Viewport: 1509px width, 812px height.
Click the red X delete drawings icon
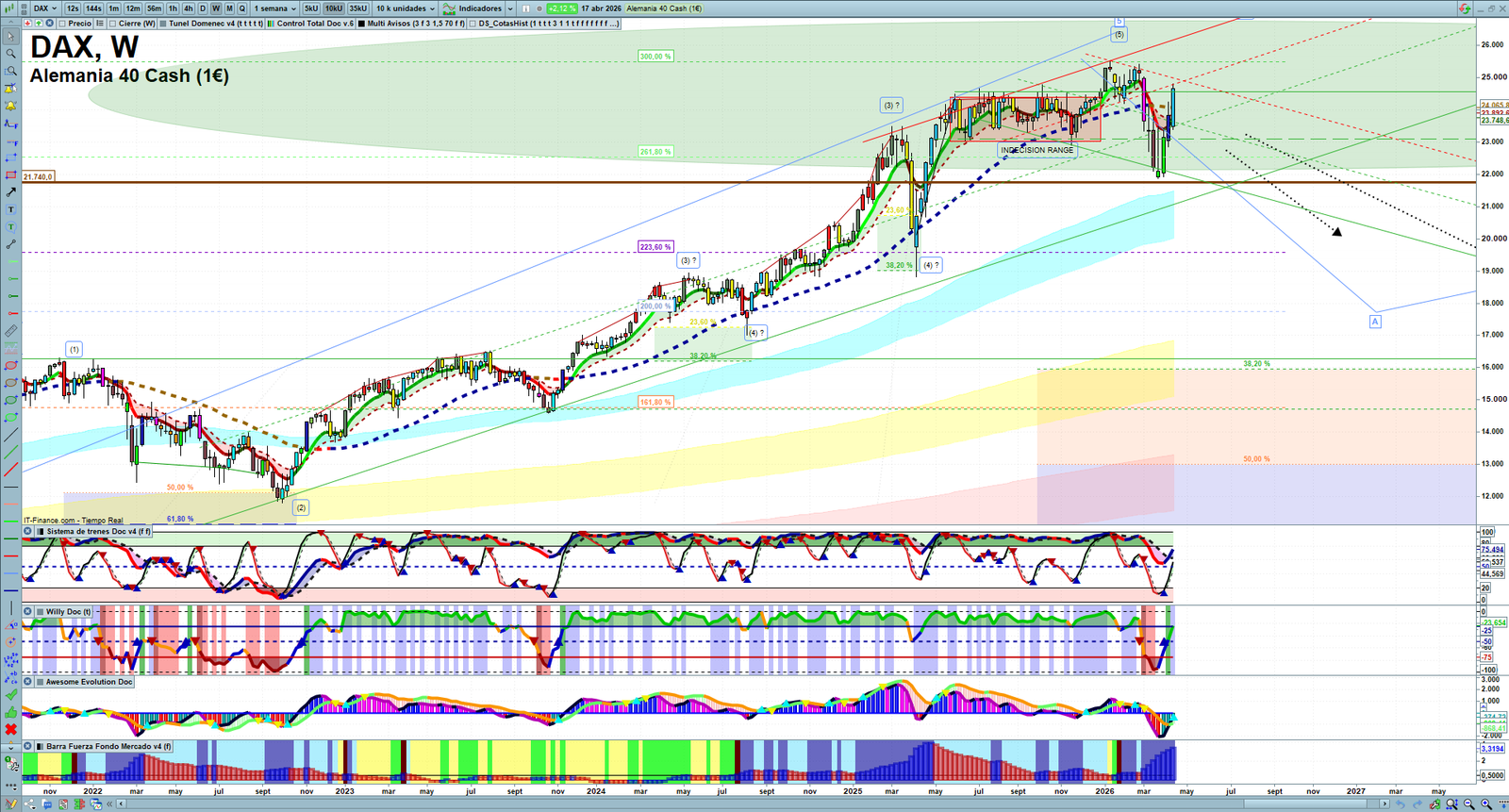pyautogui.click(x=11, y=729)
